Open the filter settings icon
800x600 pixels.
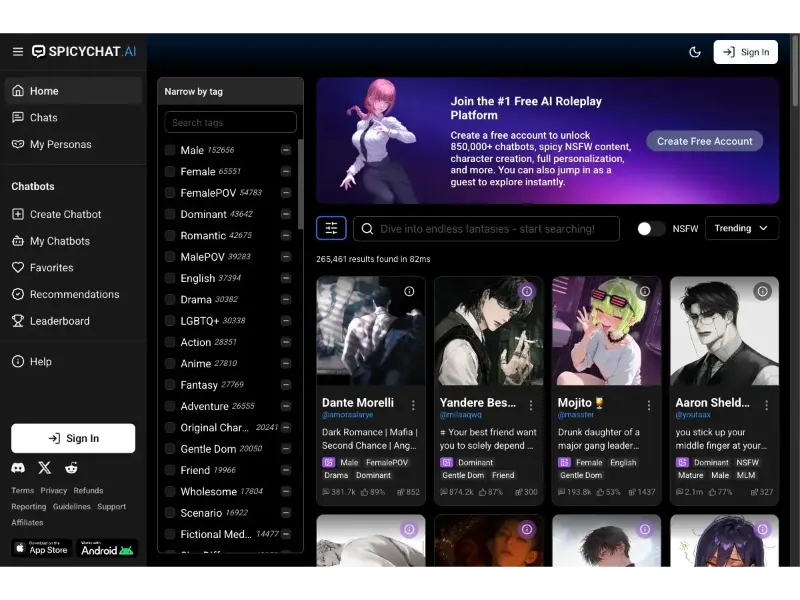point(331,228)
